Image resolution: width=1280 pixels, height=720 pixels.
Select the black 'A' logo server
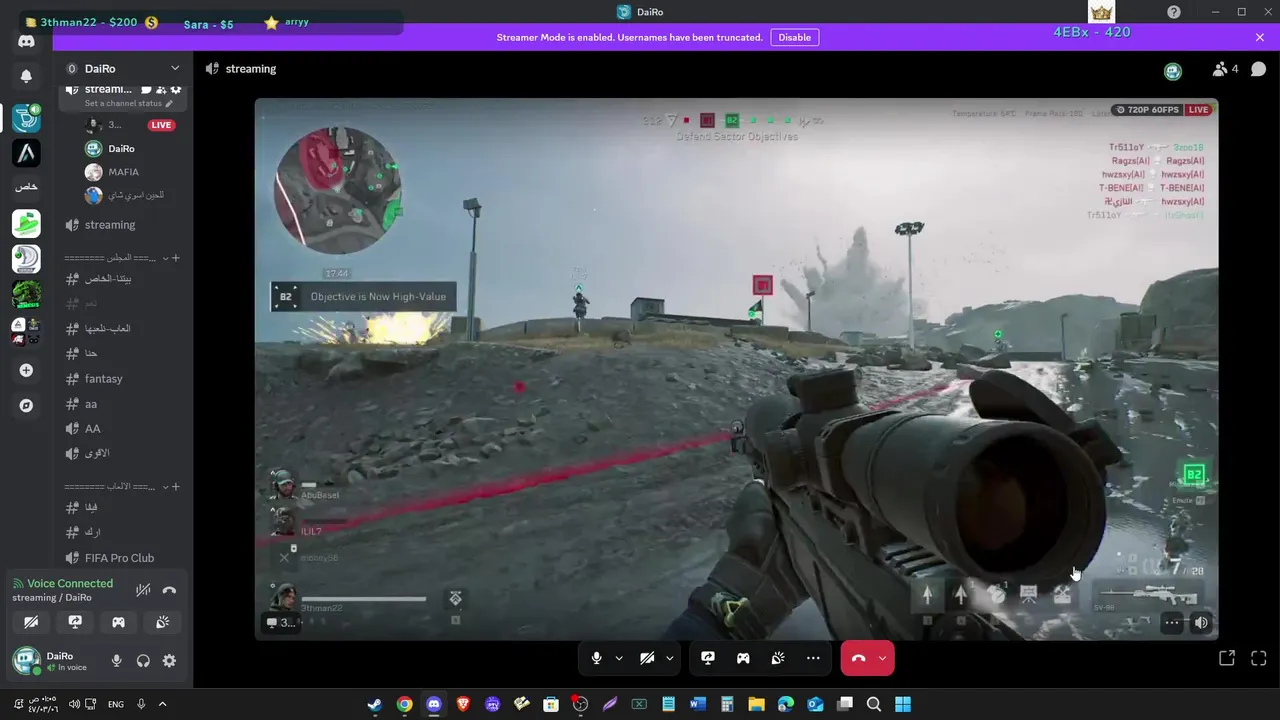point(26,153)
